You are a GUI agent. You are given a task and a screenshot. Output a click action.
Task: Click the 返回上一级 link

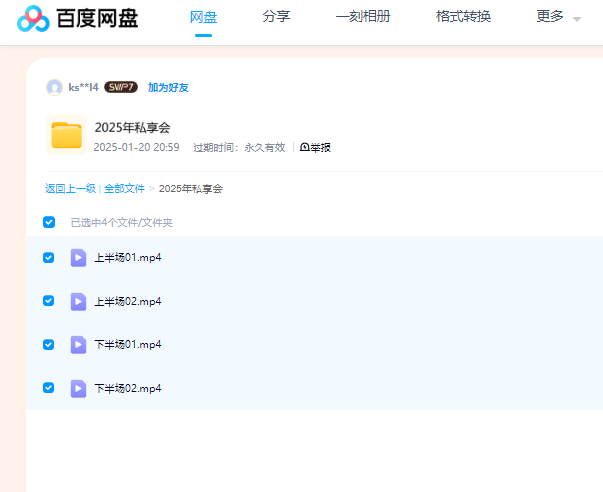point(70,188)
